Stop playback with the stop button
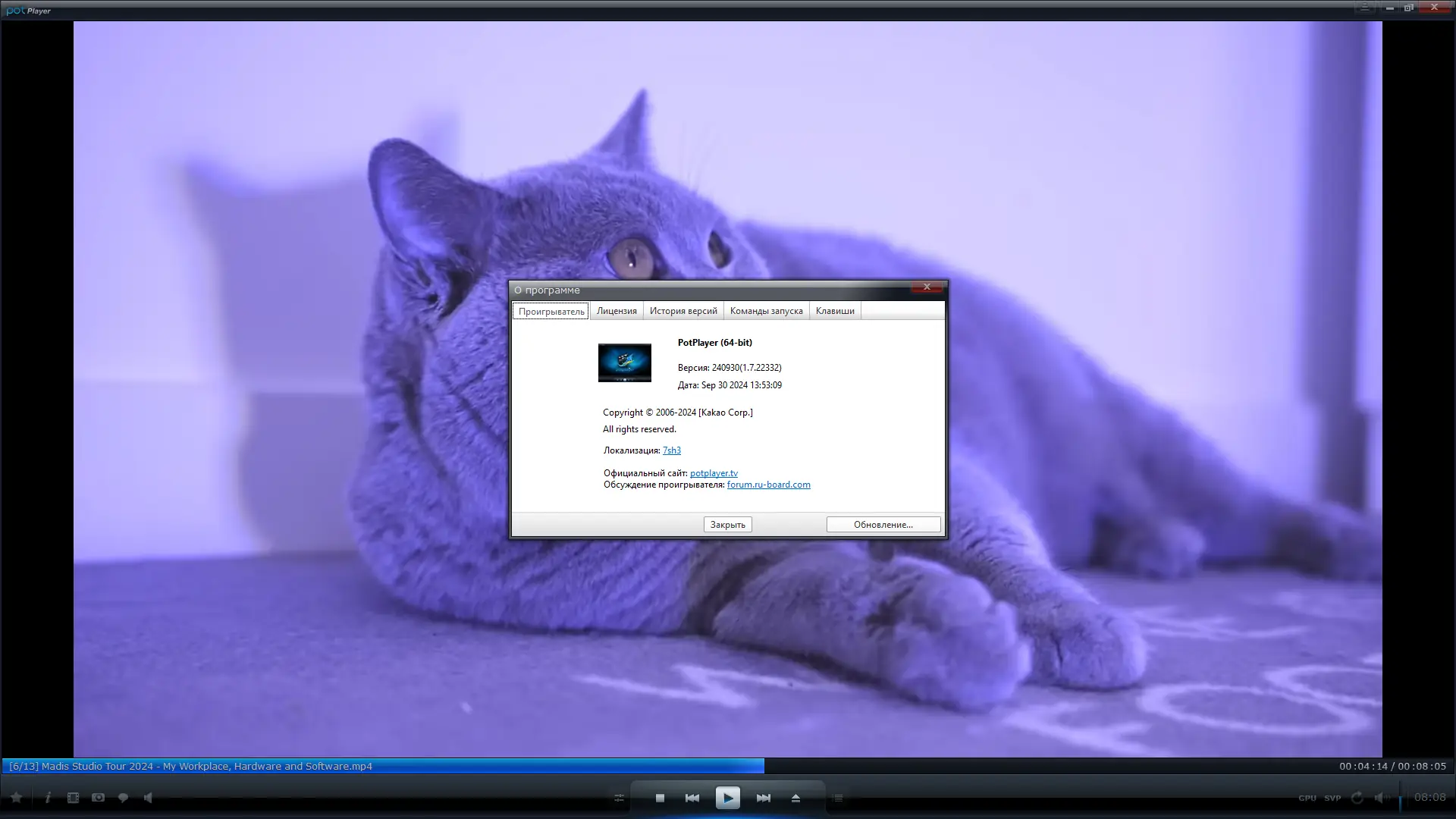The height and width of the screenshot is (819, 1456). (x=660, y=798)
